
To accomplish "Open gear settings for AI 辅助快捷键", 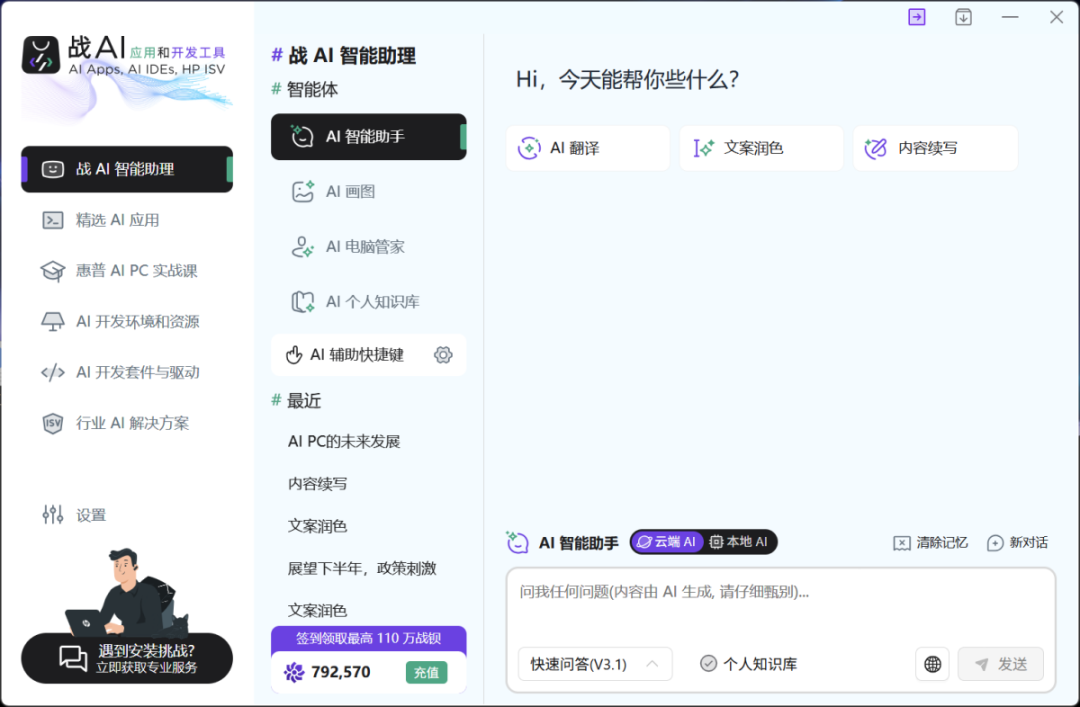I will point(443,355).
